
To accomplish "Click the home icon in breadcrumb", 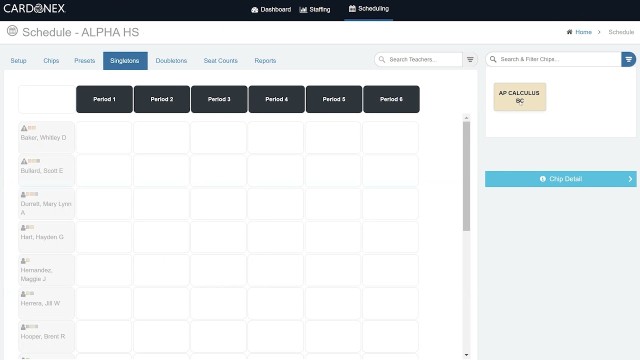I will tap(569, 32).
